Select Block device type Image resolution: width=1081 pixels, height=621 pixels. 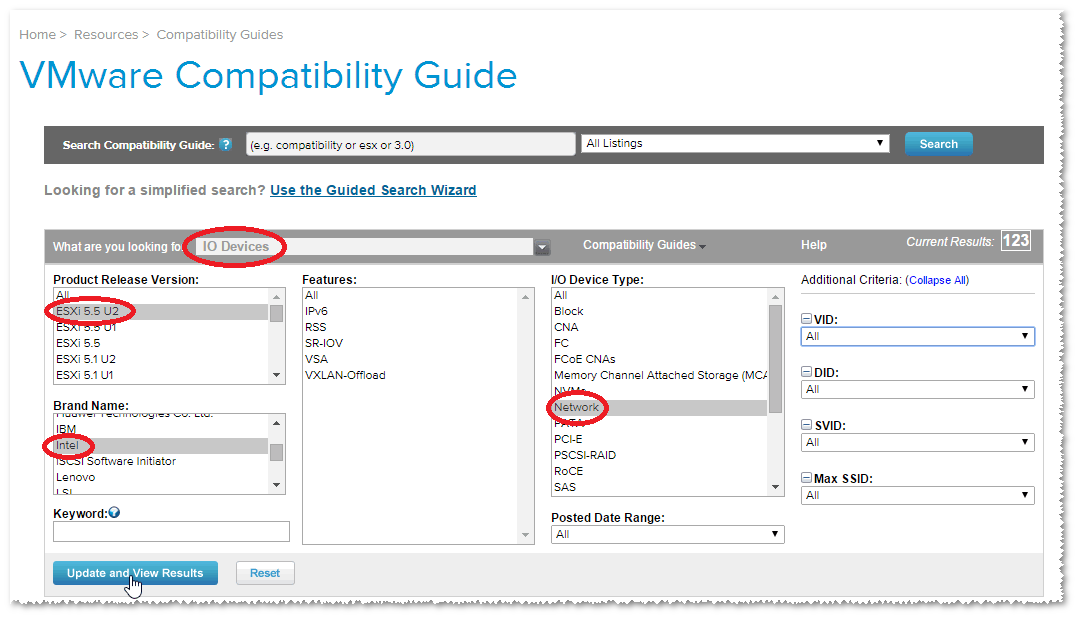[660, 312]
